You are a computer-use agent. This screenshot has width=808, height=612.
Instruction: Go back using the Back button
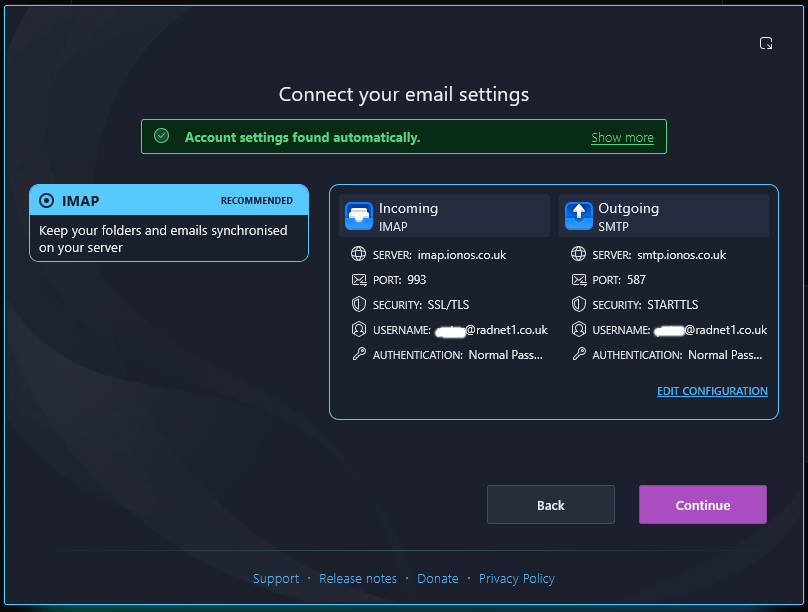550,505
